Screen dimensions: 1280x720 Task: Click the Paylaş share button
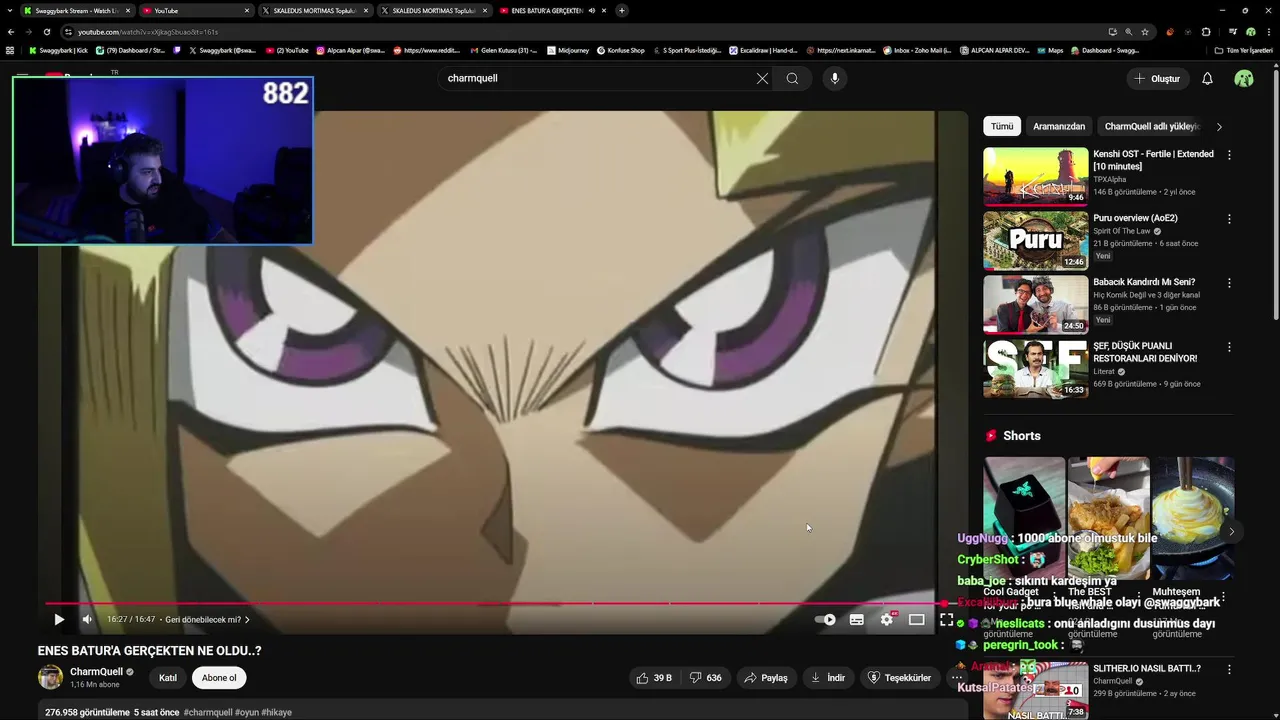(x=765, y=678)
